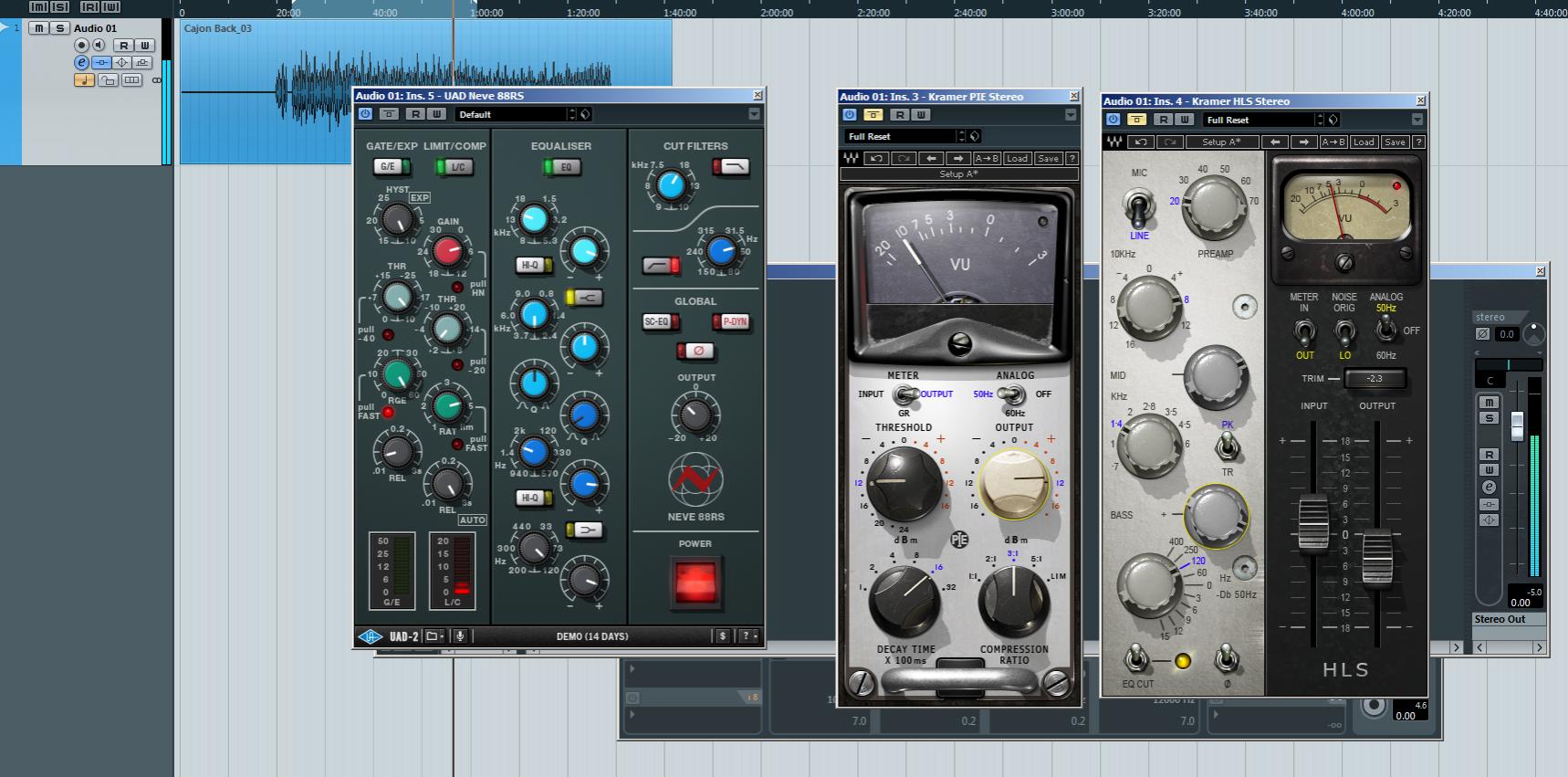Open channel settings 'e' on Audio 01 track
The width and height of the screenshot is (1568, 777).
[x=81, y=62]
